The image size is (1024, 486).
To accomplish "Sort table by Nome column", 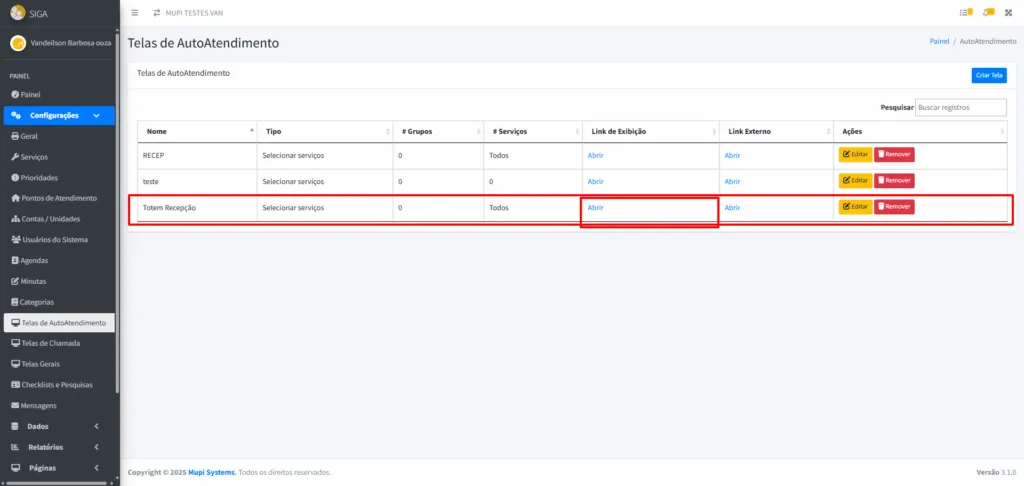I will (x=196, y=131).
